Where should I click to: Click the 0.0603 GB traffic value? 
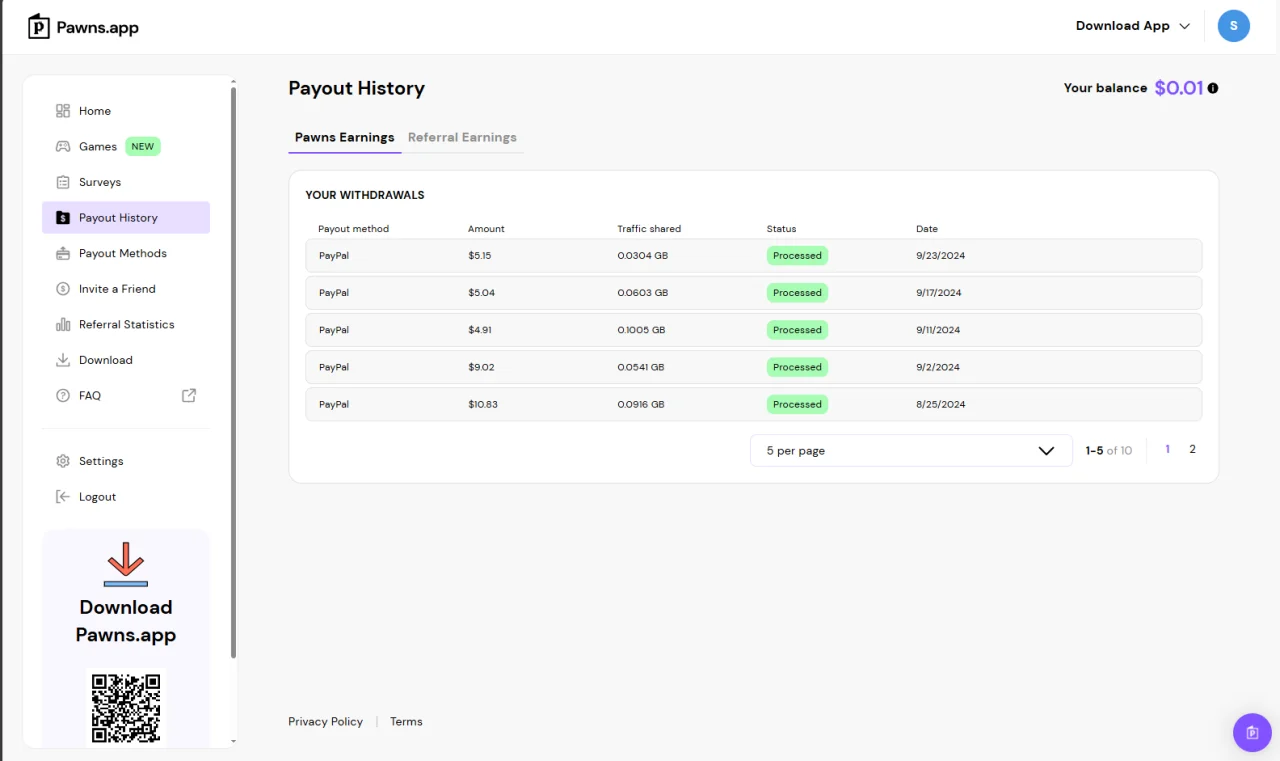642,293
